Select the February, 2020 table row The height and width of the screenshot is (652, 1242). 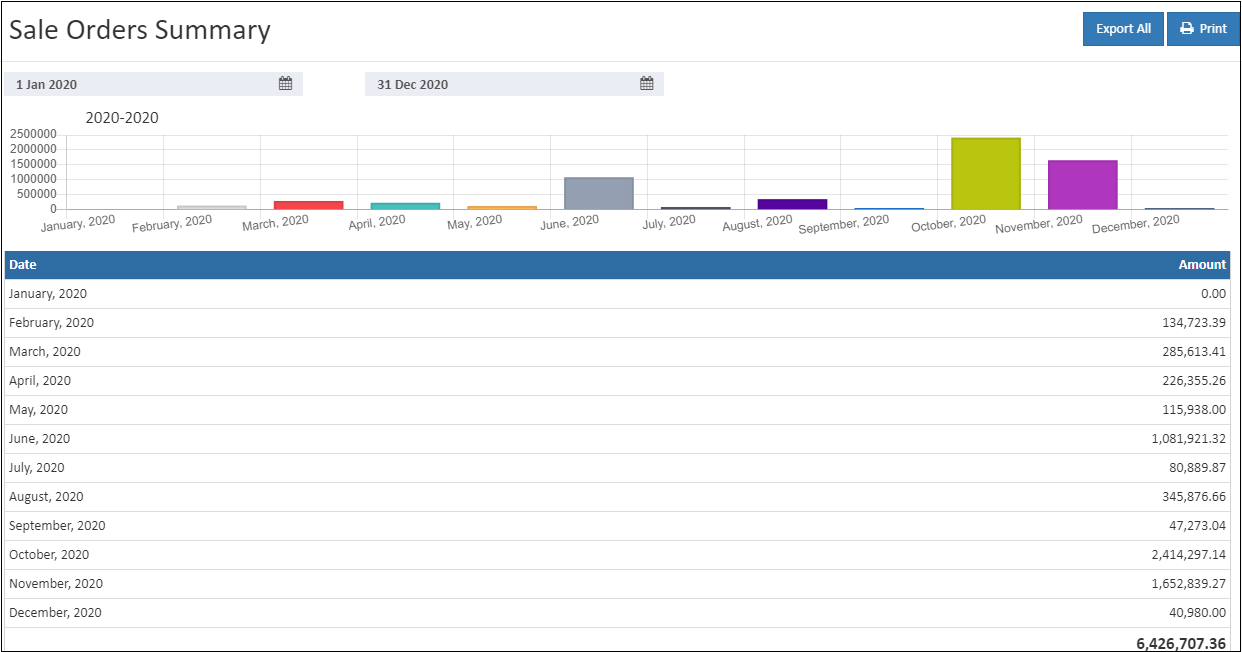[617, 323]
